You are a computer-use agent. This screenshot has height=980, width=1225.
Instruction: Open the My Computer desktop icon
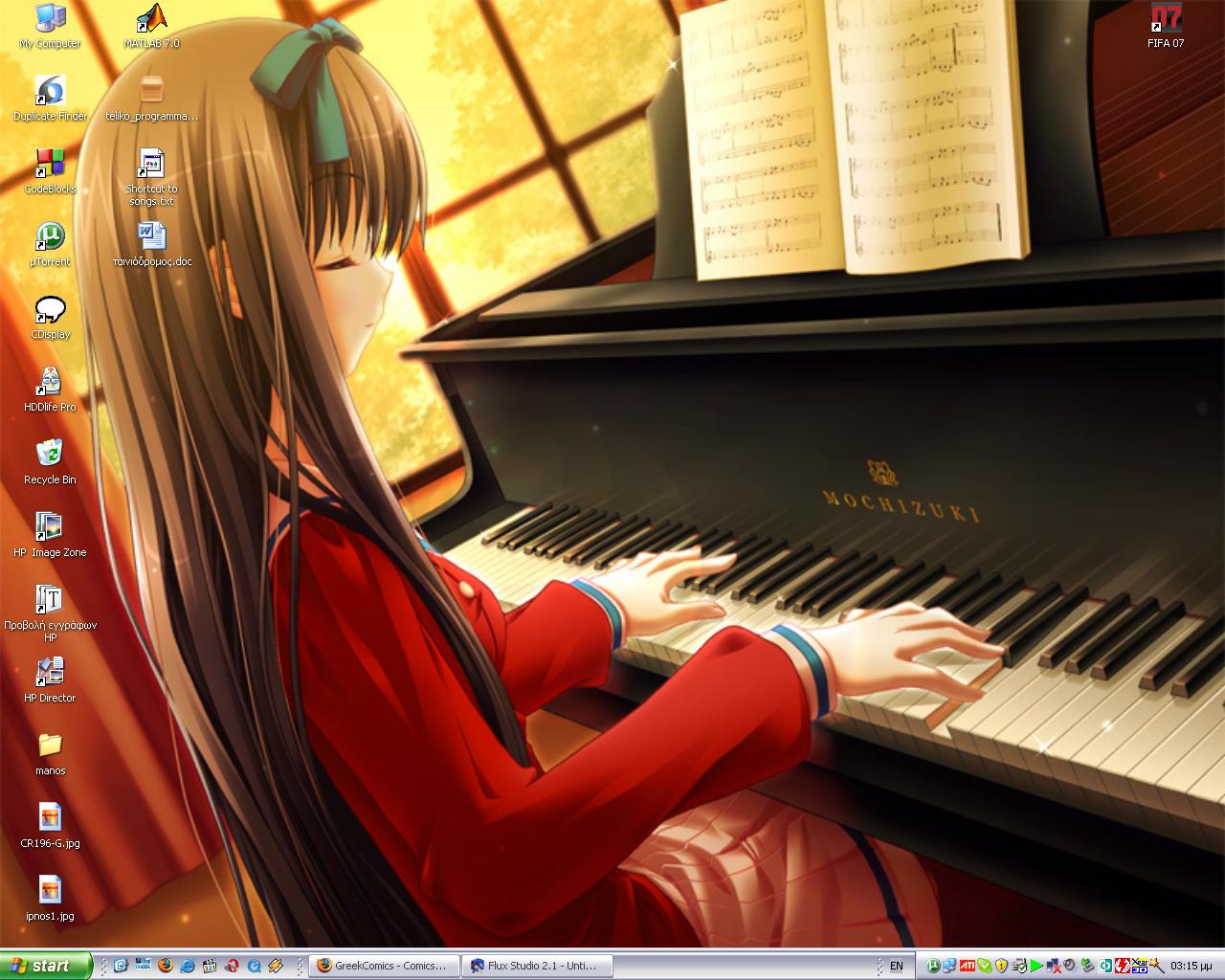pyautogui.click(x=50, y=26)
